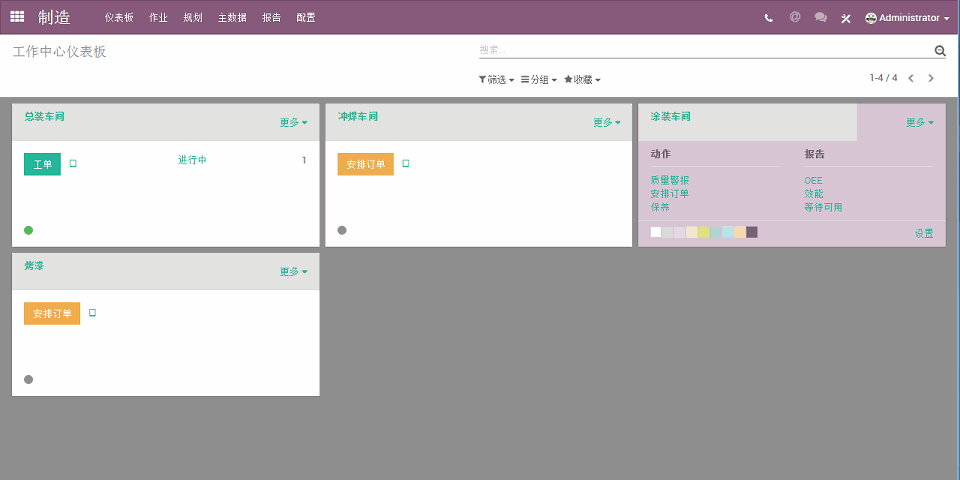Open 烤漆 work center title
The width and height of the screenshot is (960, 480).
click(34, 266)
